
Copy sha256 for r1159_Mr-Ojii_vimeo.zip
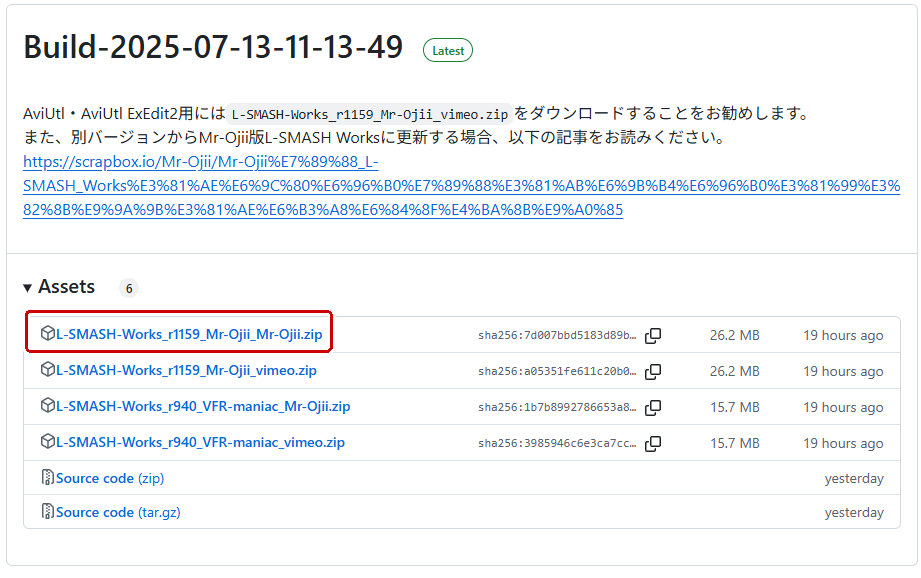tap(653, 371)
